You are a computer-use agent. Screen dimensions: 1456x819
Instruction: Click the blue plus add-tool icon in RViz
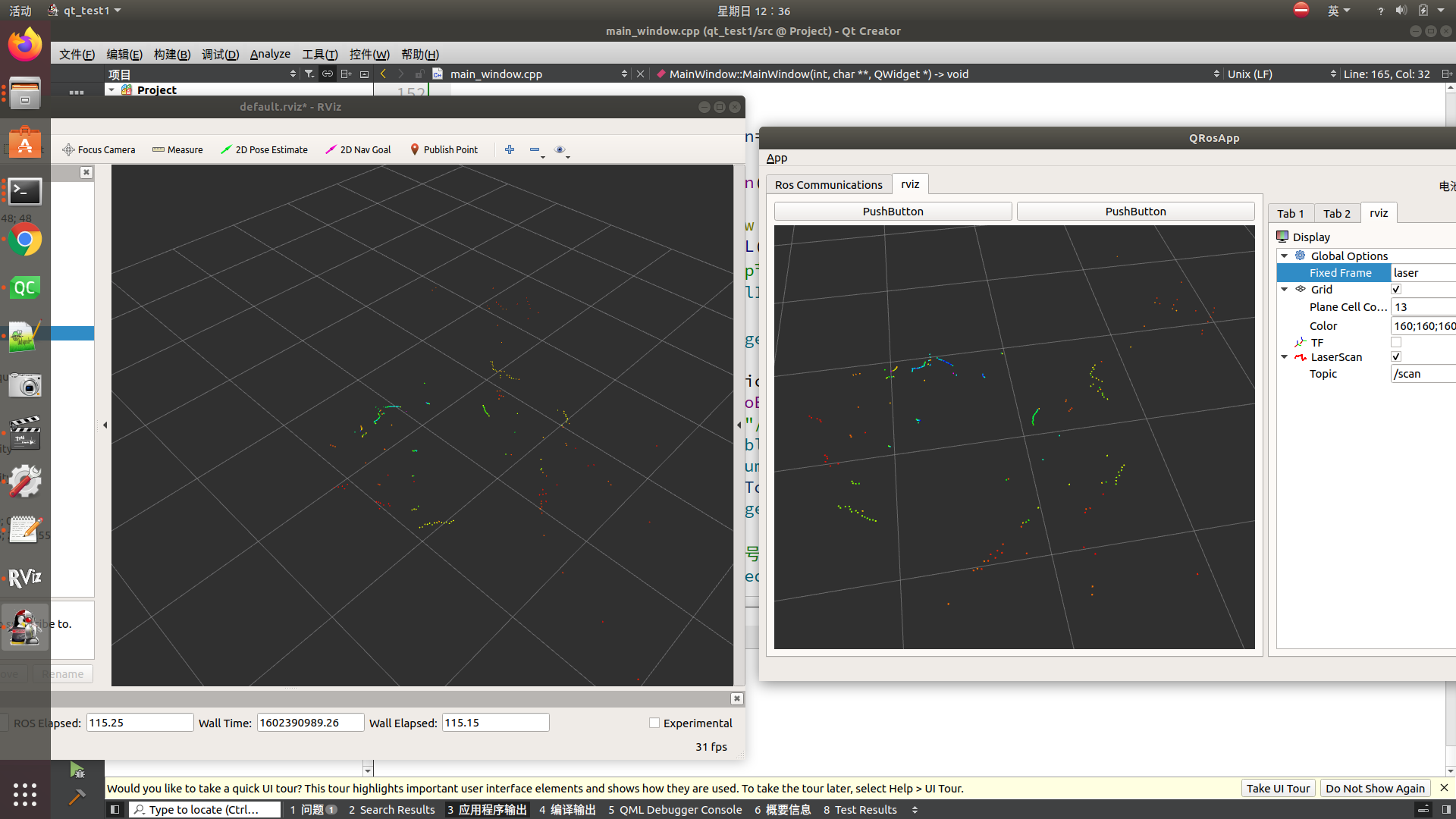(510, 149)
